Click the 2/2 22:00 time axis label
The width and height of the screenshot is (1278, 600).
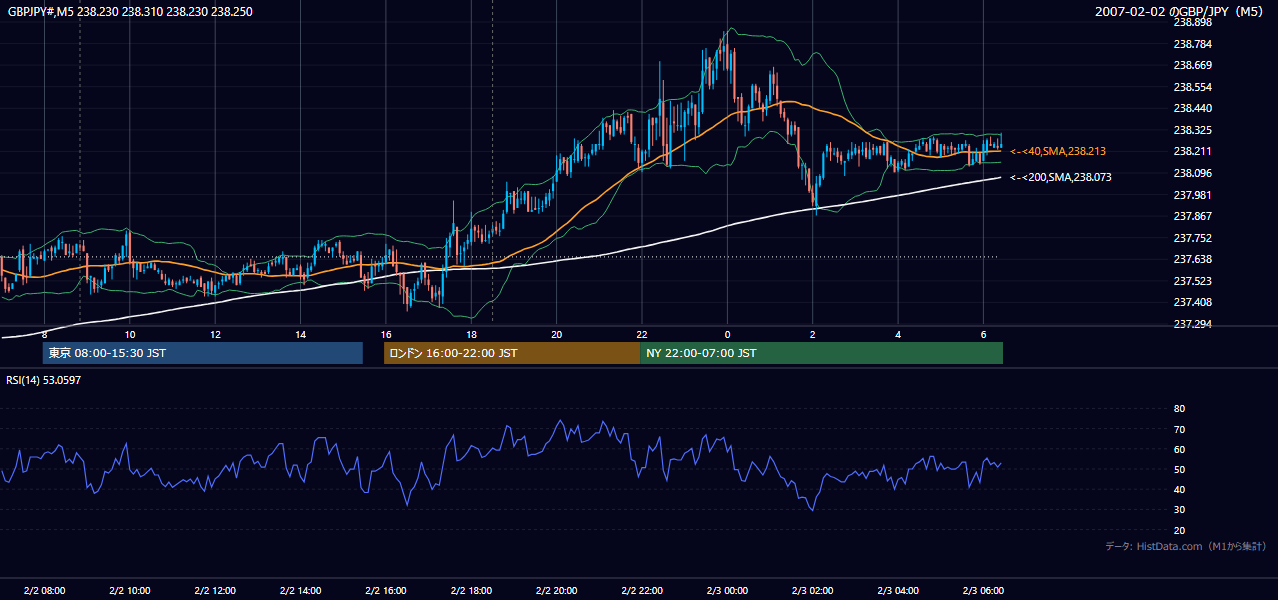point(642,590)
